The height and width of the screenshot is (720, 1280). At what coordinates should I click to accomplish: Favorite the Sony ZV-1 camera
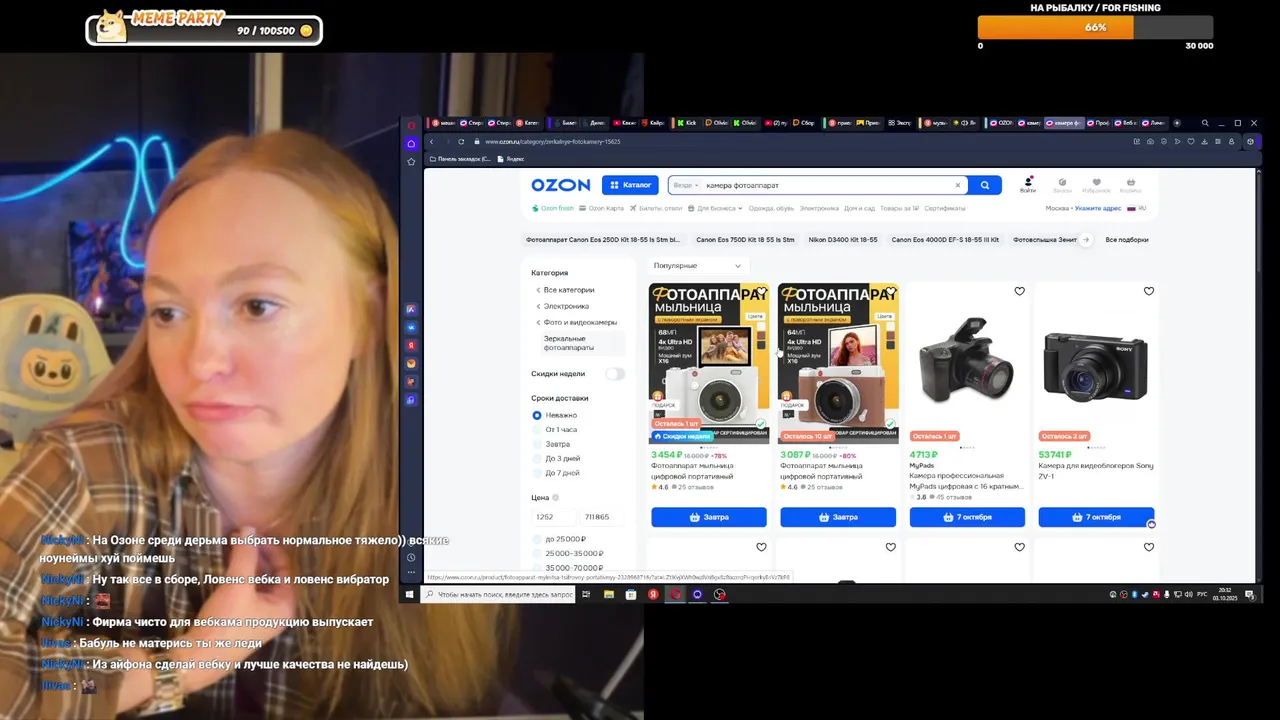click(x=1148, y=292)
